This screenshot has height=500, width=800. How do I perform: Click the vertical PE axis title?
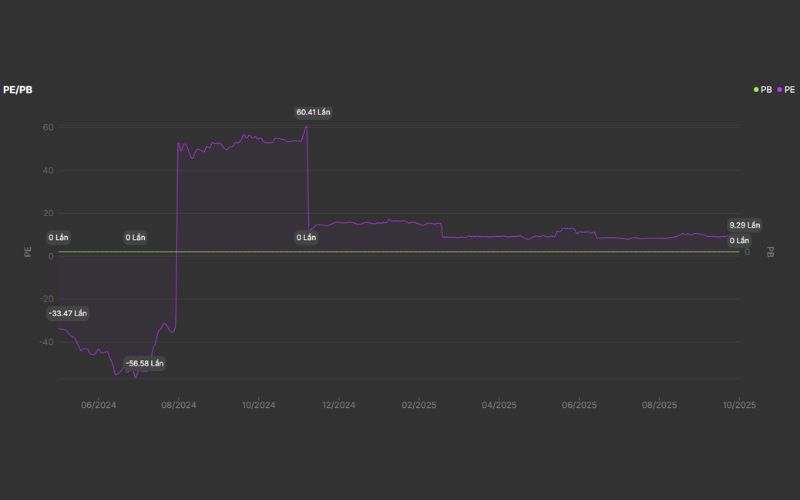pyautogui.click(x=28, y=253)
